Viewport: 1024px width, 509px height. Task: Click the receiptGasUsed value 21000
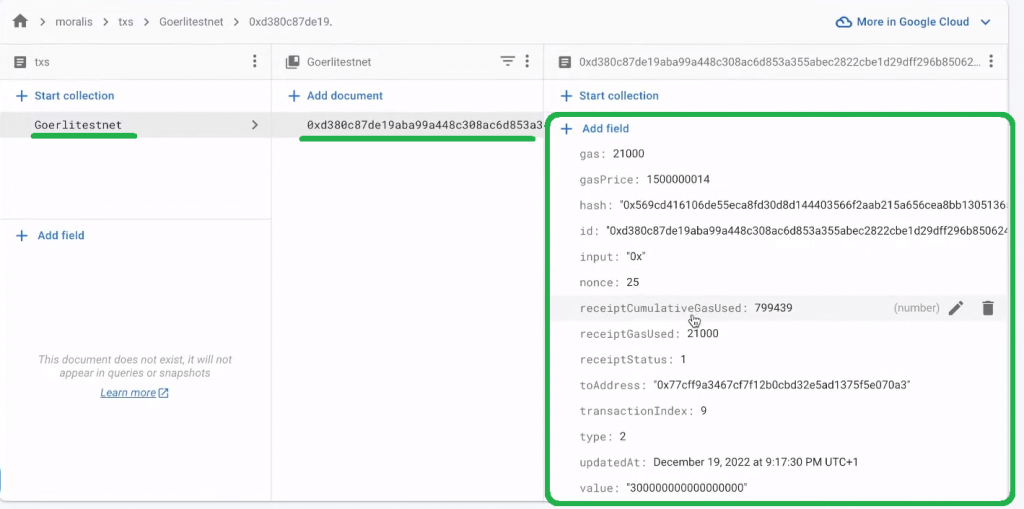[703, 333]
